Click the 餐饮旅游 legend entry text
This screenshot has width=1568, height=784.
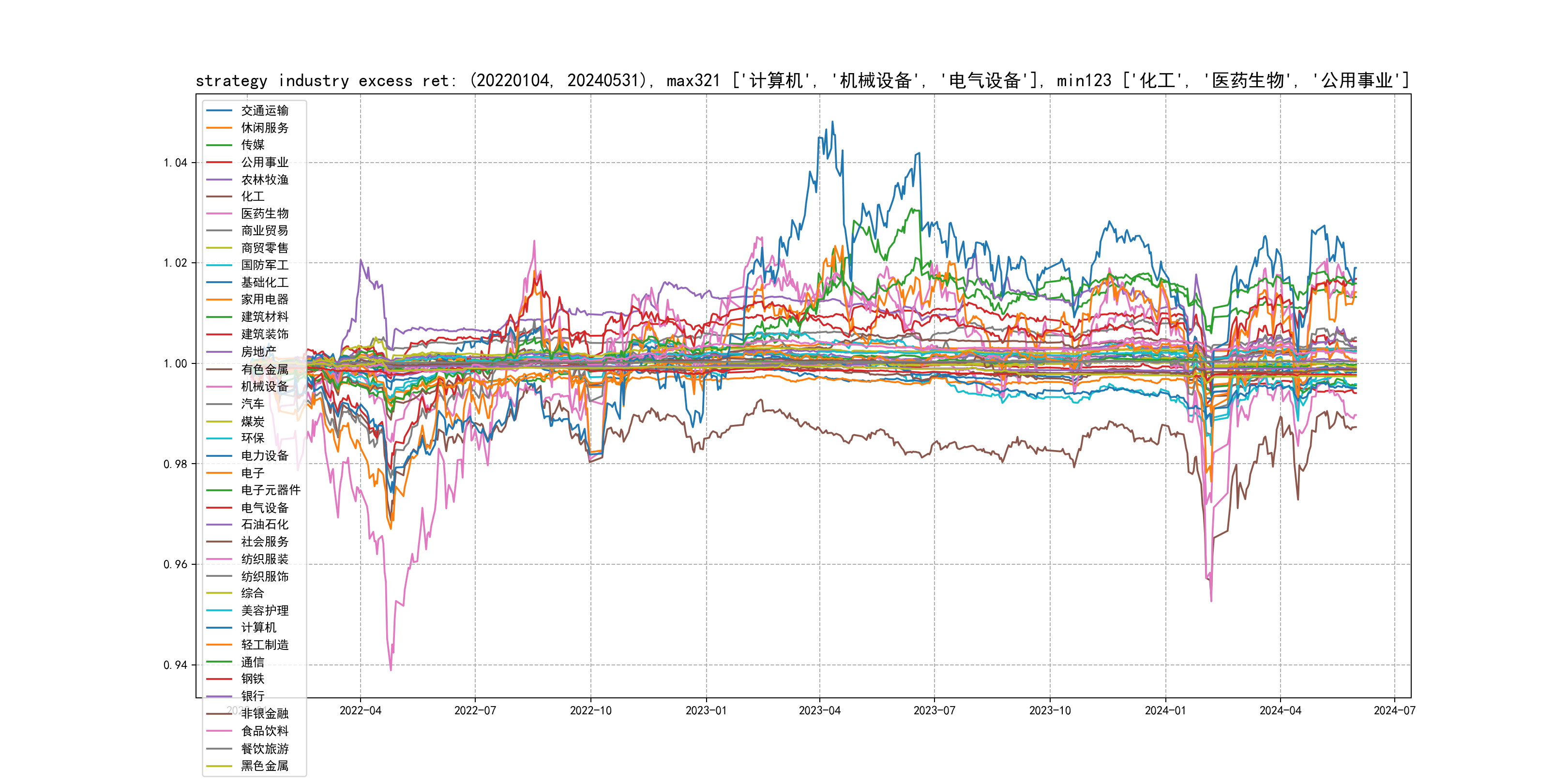(264, 749)
